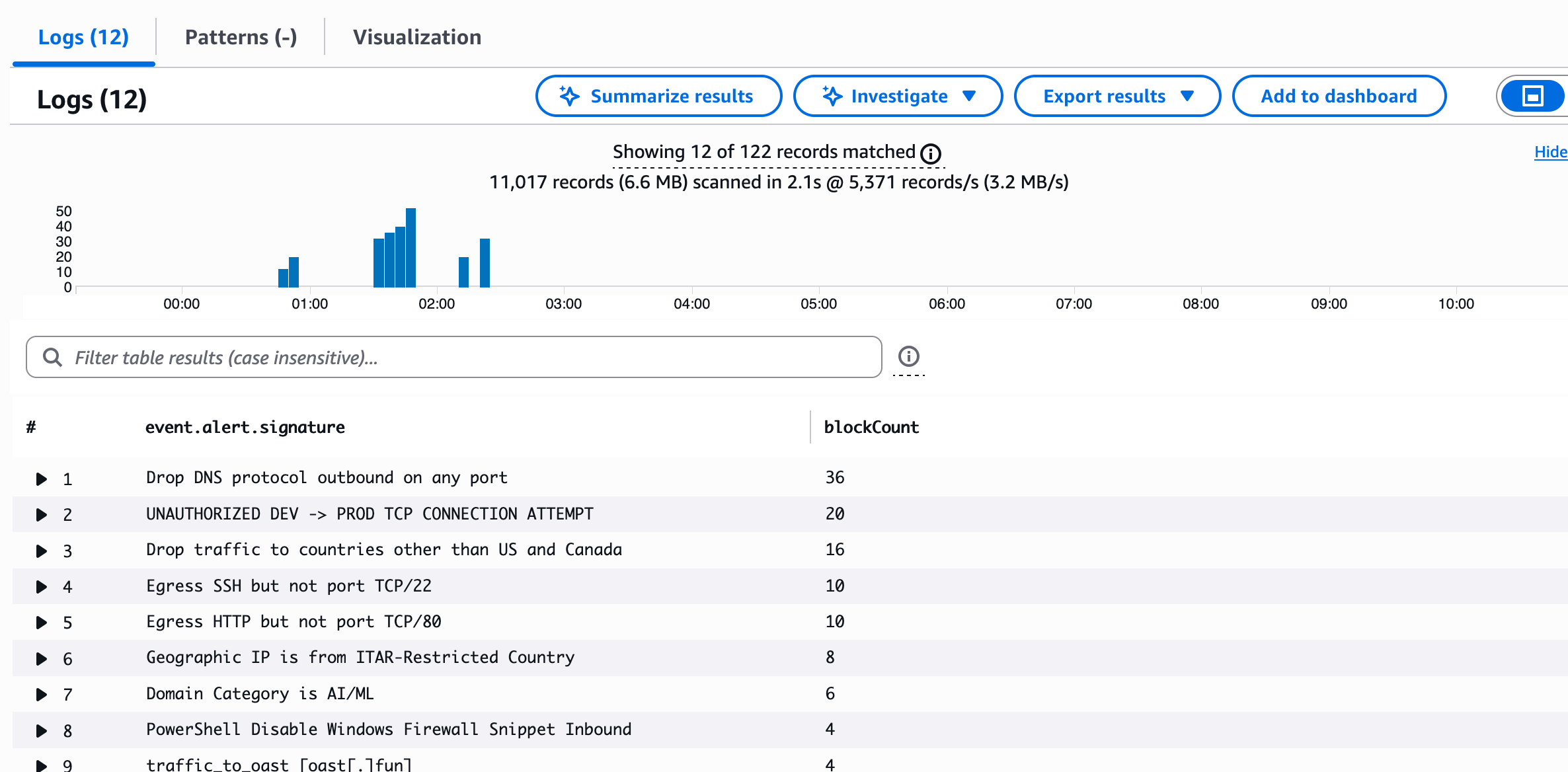Click info icon beside records matched text
The height and width of the screenshot is (772, 1568).
click(x=931, y=154)
